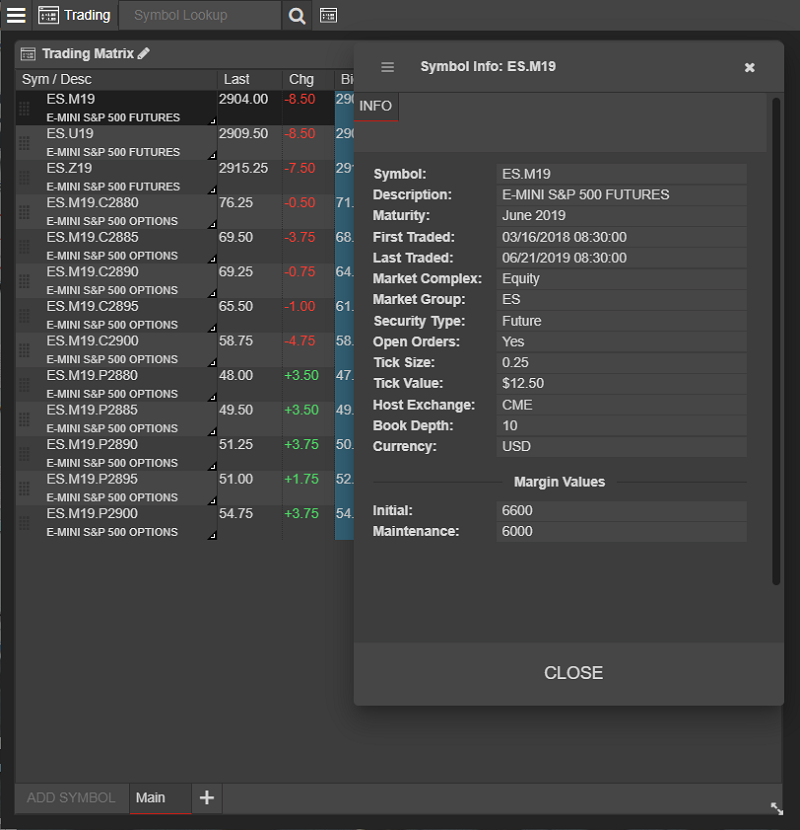The image size is (800, 830).
Task: Click drag handle of ES.U19 row
Action: 24,142
